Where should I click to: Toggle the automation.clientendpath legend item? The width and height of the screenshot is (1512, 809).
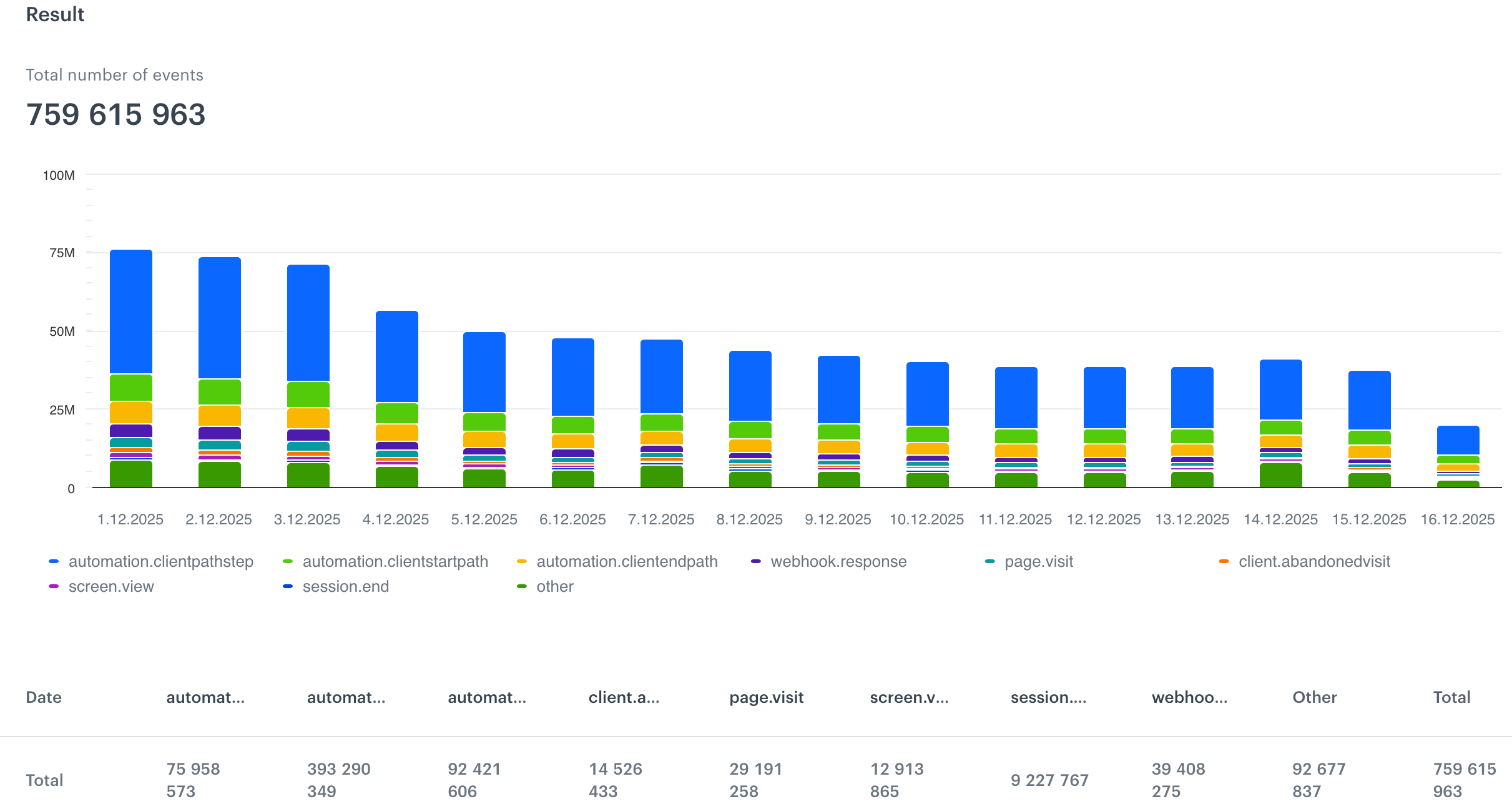pos(627,561)
